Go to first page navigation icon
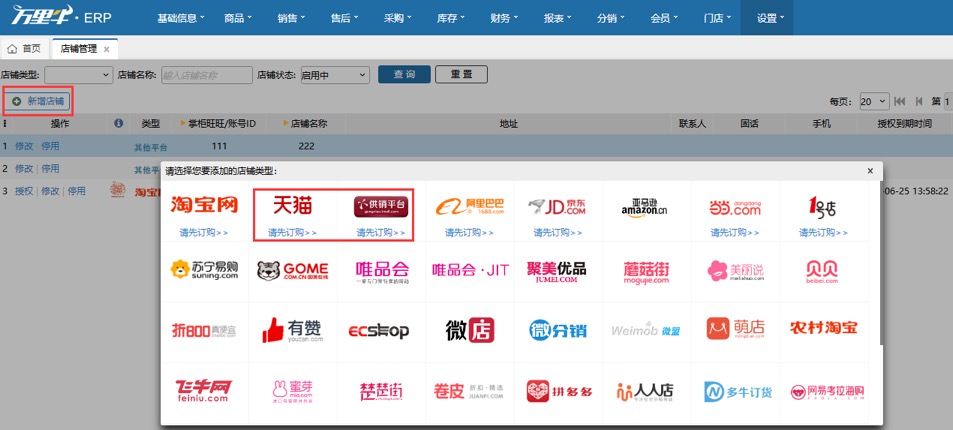Viewport: 953px width, 430px height. pyautogui.click(x=900, y=101)
